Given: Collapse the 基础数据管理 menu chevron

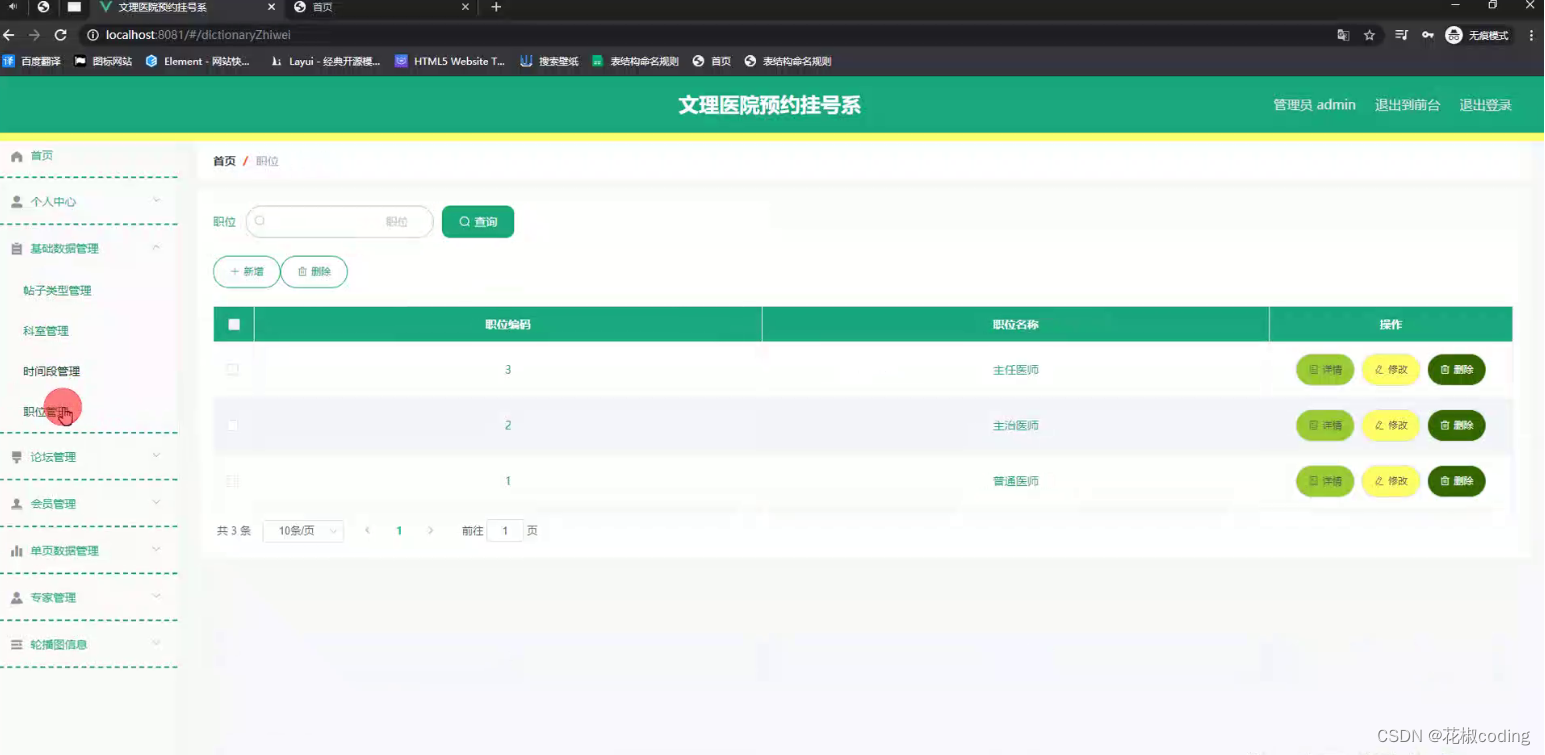Looking at the screenshot, I should [x=156, y=248].
